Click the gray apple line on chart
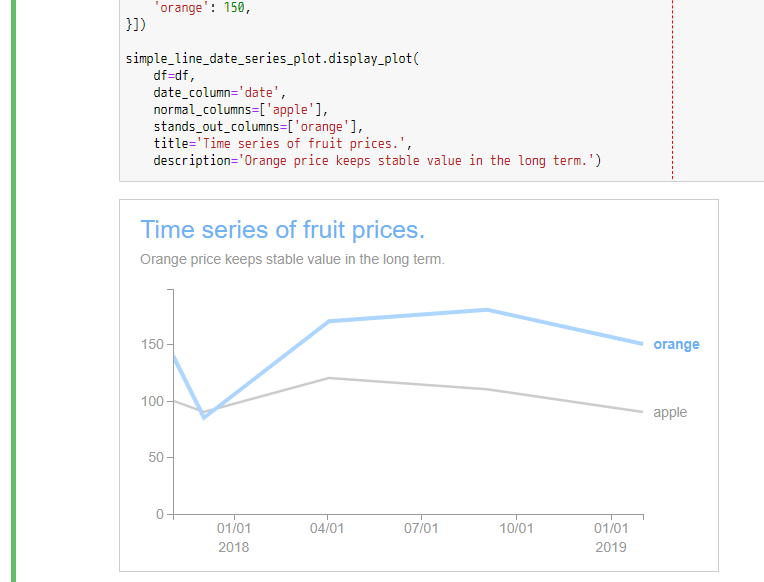 point(408,384)
